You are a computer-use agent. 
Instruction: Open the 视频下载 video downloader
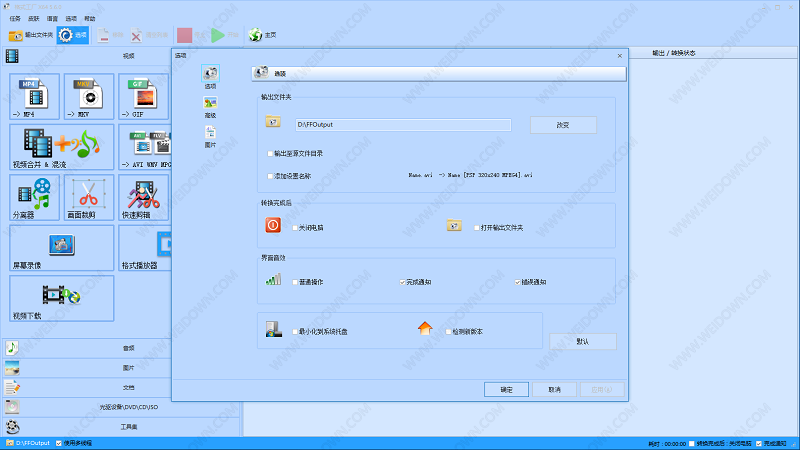pyautogui.click(x=59, y=298)
